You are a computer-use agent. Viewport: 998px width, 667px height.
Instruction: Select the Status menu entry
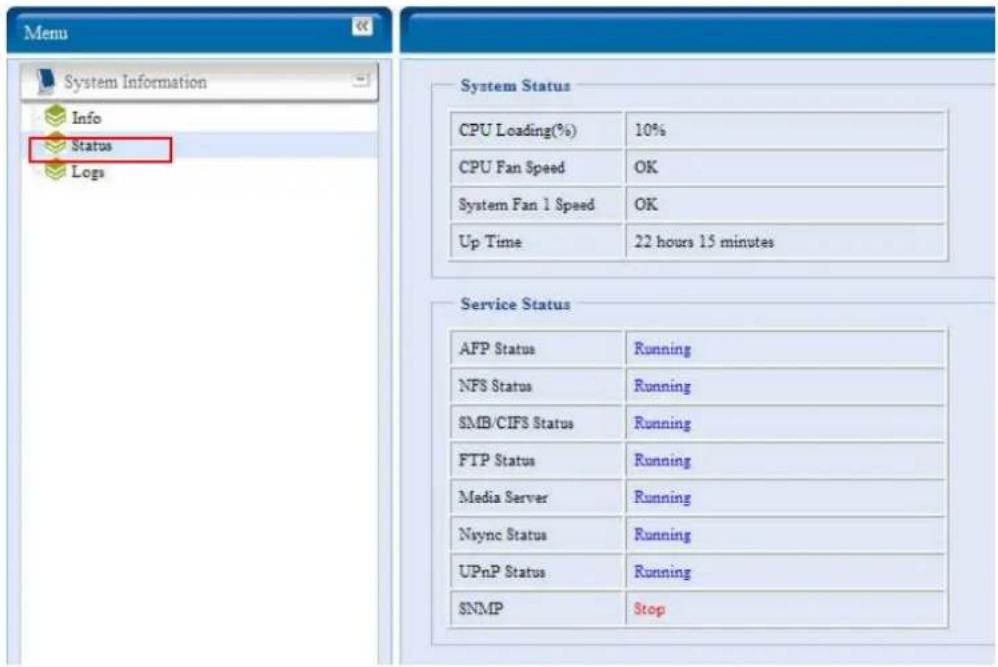[92, 146]
